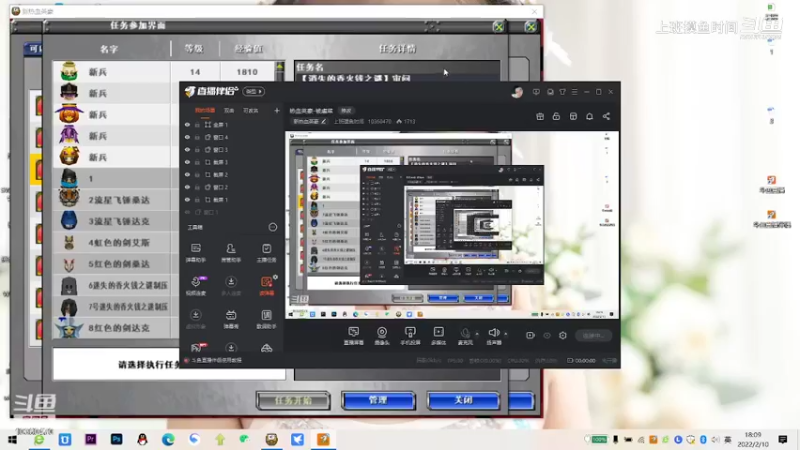The image size is (800, 450).
Task: Open the mode pill next to streaming logo
Action: click(254, 91)
